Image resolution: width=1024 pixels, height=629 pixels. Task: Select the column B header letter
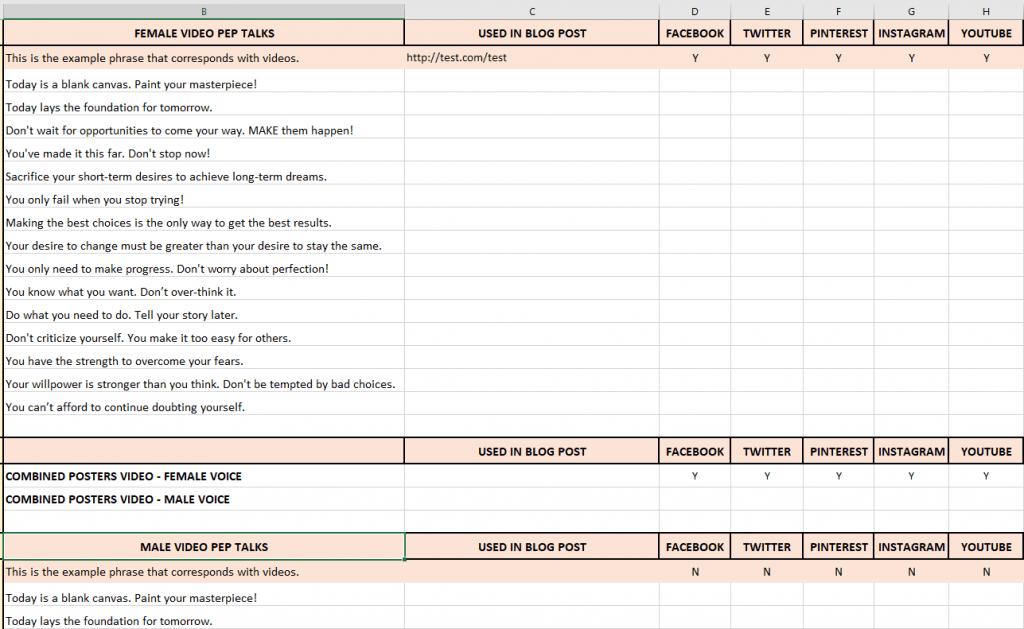point(204,11)
